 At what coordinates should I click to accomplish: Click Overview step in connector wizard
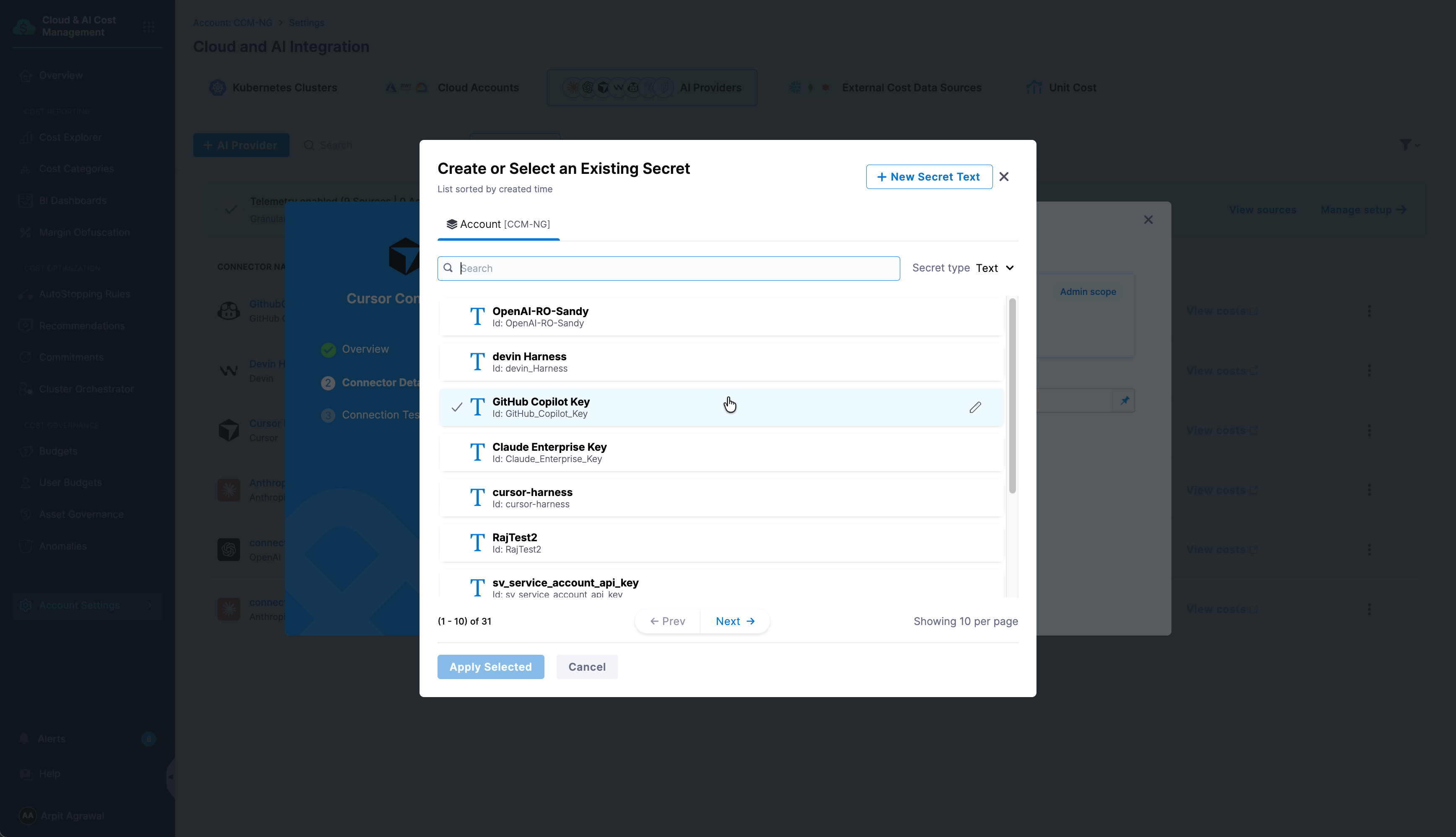[365, 349]
